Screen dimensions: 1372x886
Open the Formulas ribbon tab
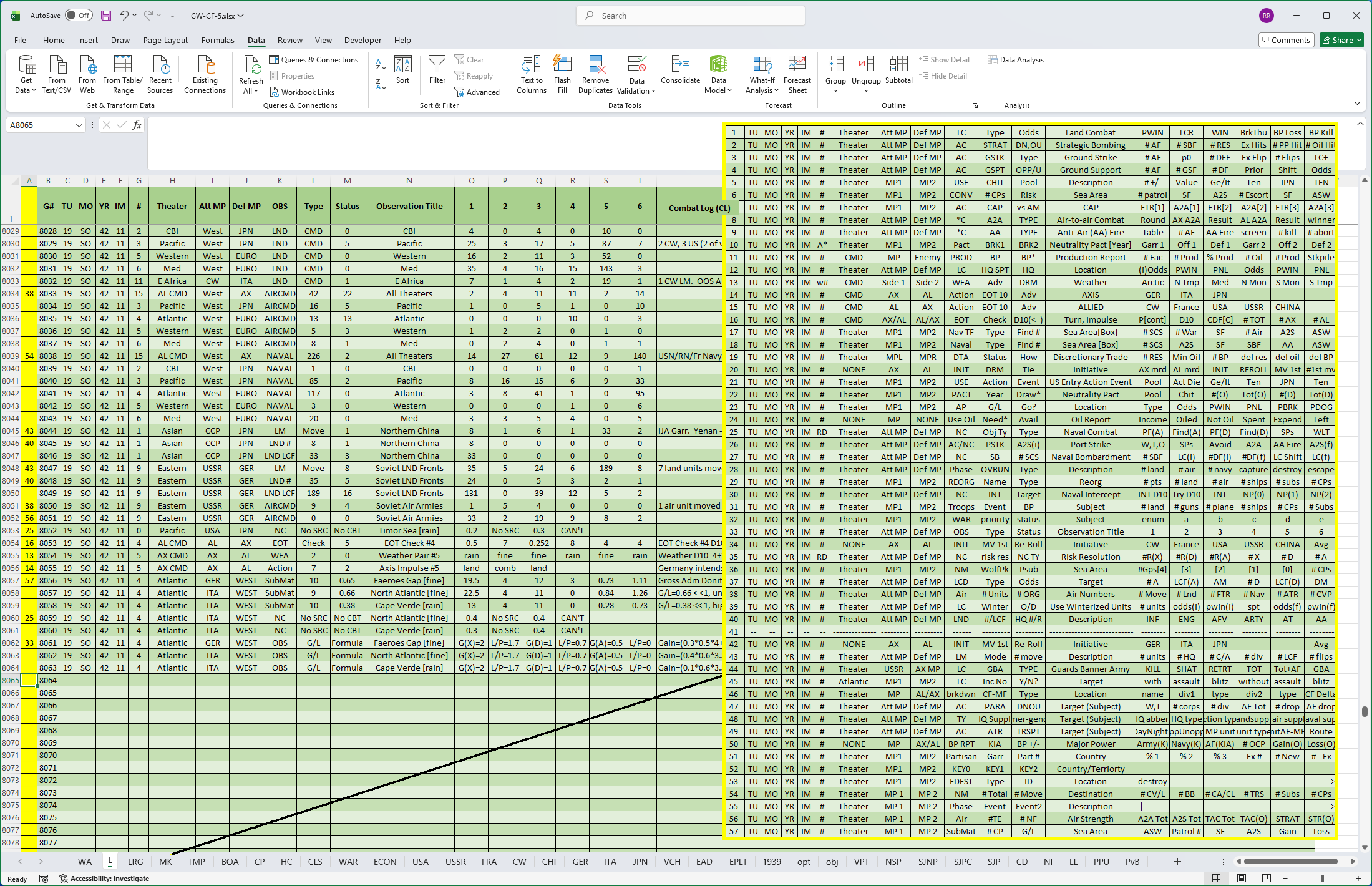(x=218, y=40)
